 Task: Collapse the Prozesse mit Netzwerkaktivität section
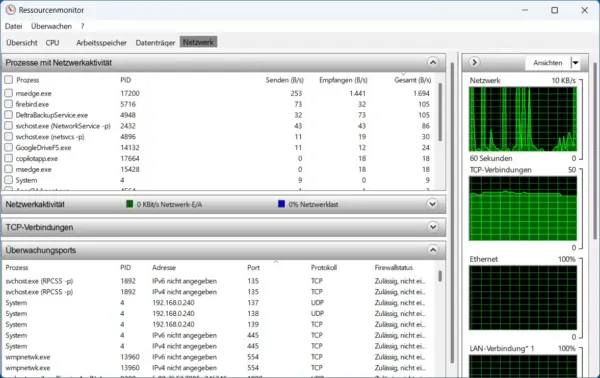tap(433, 62)
